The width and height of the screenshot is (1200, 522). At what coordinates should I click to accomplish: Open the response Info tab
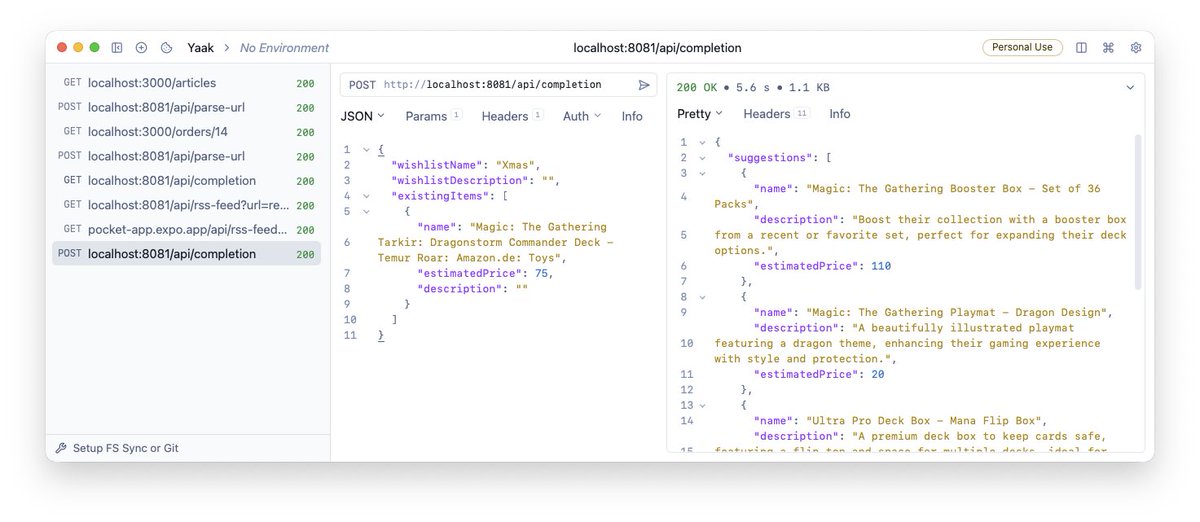pos(840,114)
